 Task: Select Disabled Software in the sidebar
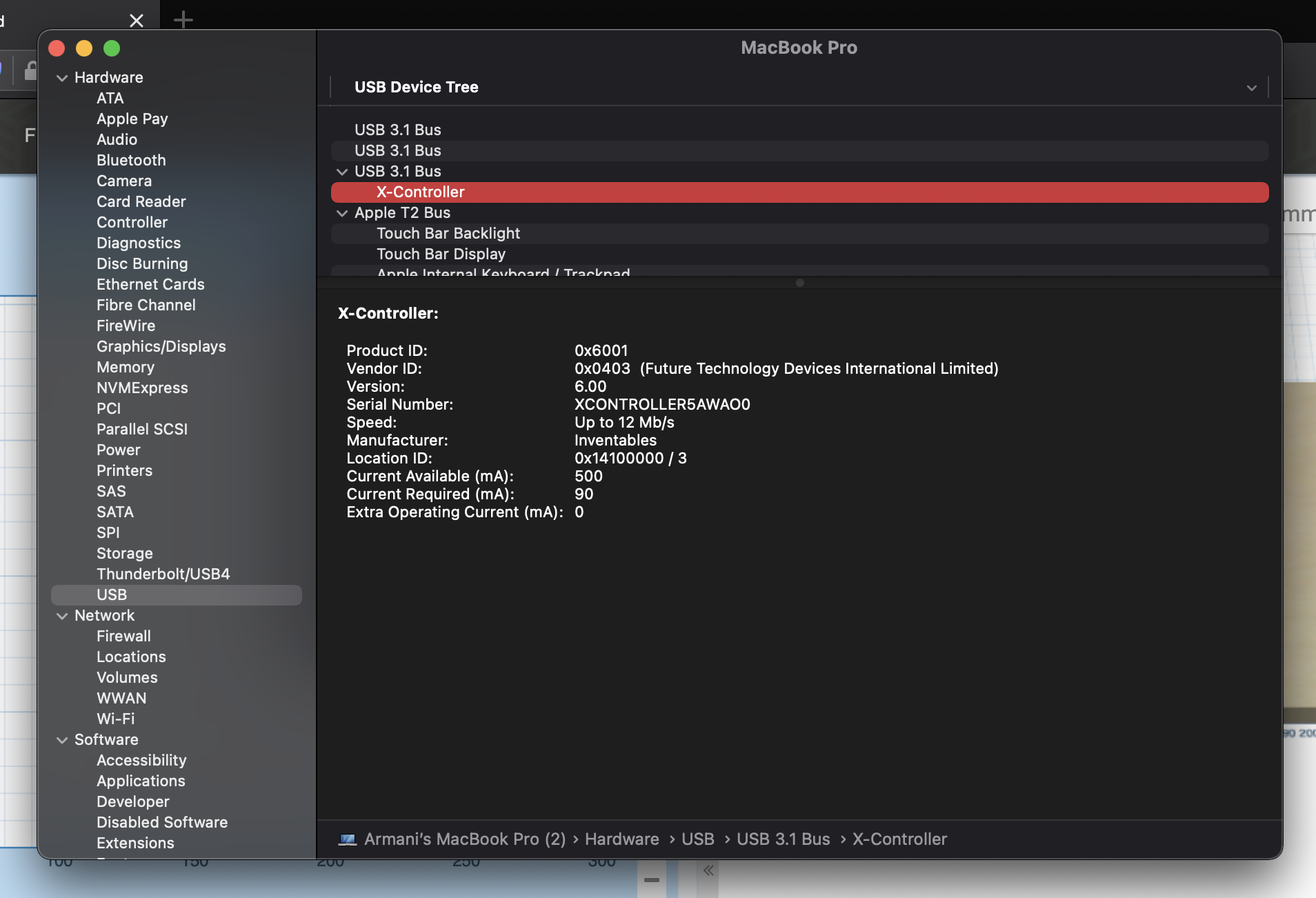(x=162, y=823)
